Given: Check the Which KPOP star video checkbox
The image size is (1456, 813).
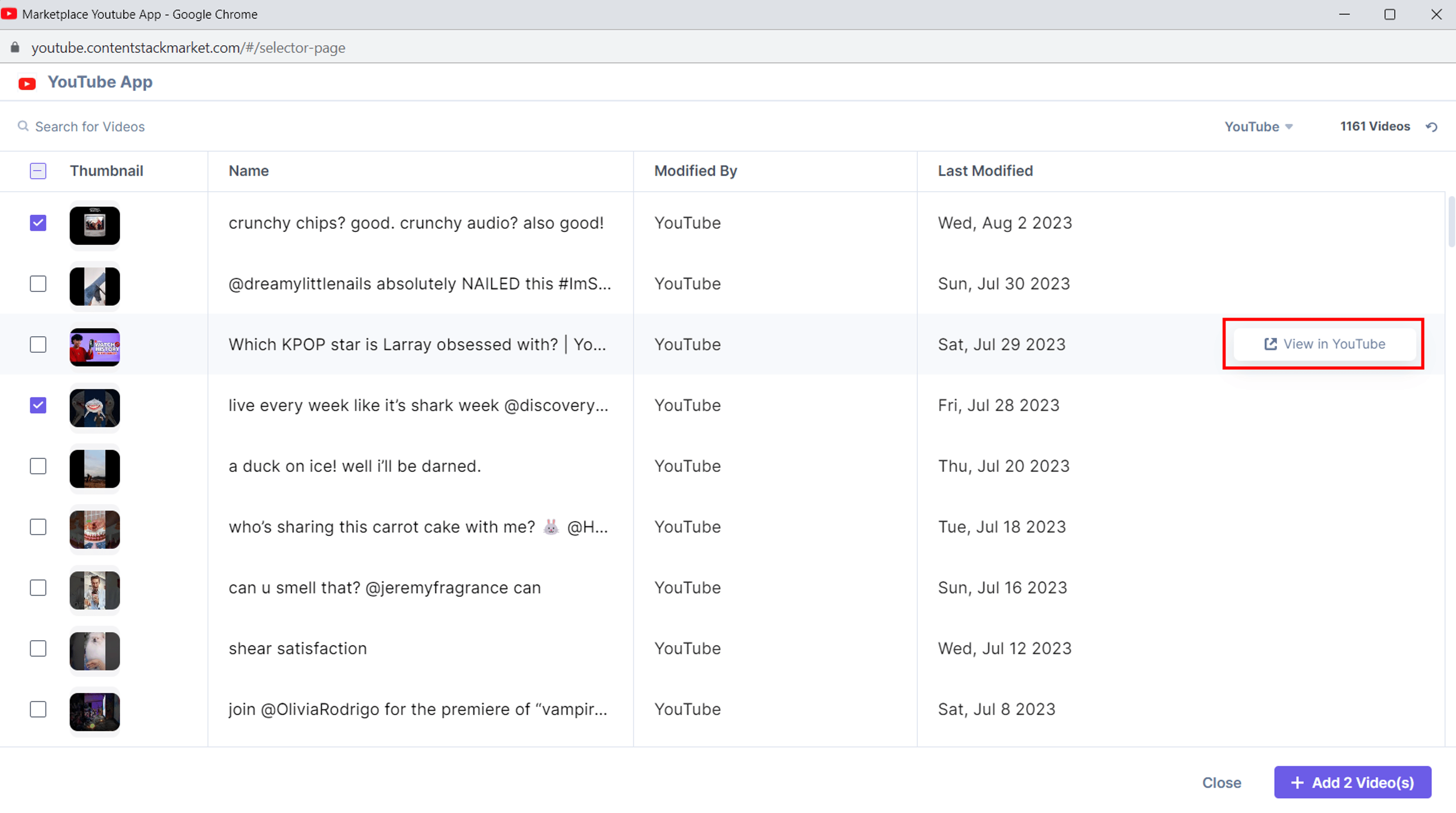Looking at the screenshot, I should 38,344.
